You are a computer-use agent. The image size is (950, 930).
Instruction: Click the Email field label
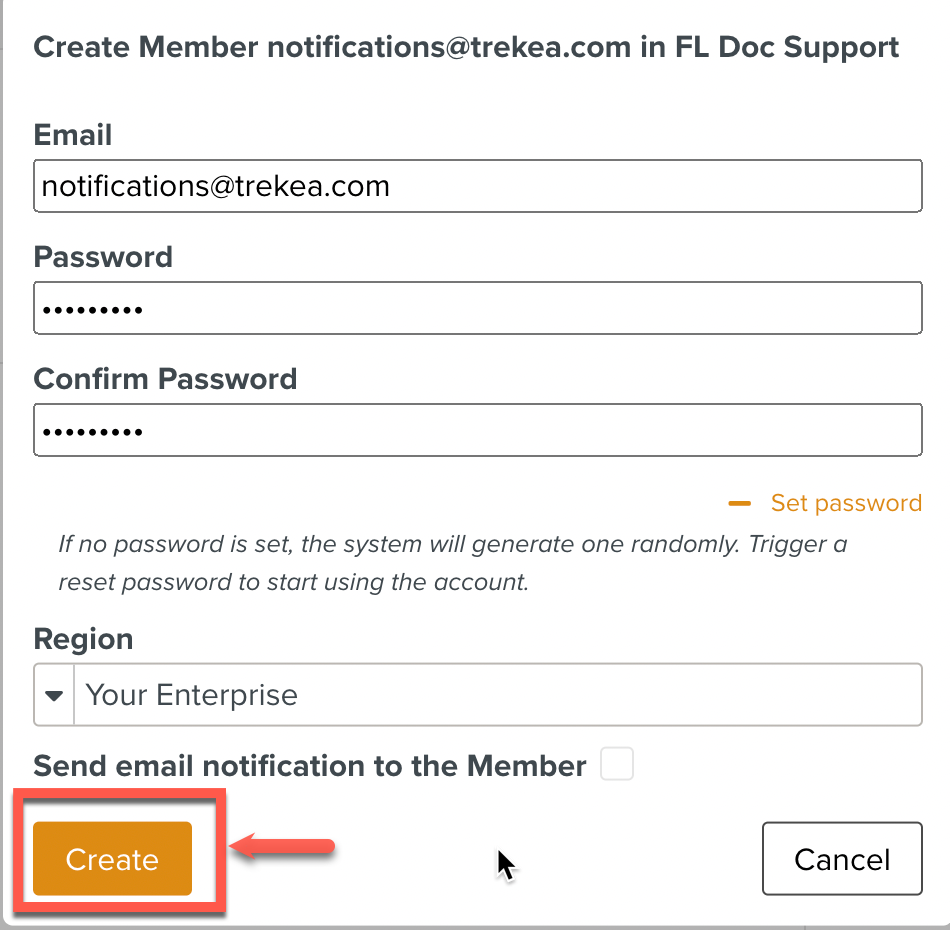coord(73,135)
